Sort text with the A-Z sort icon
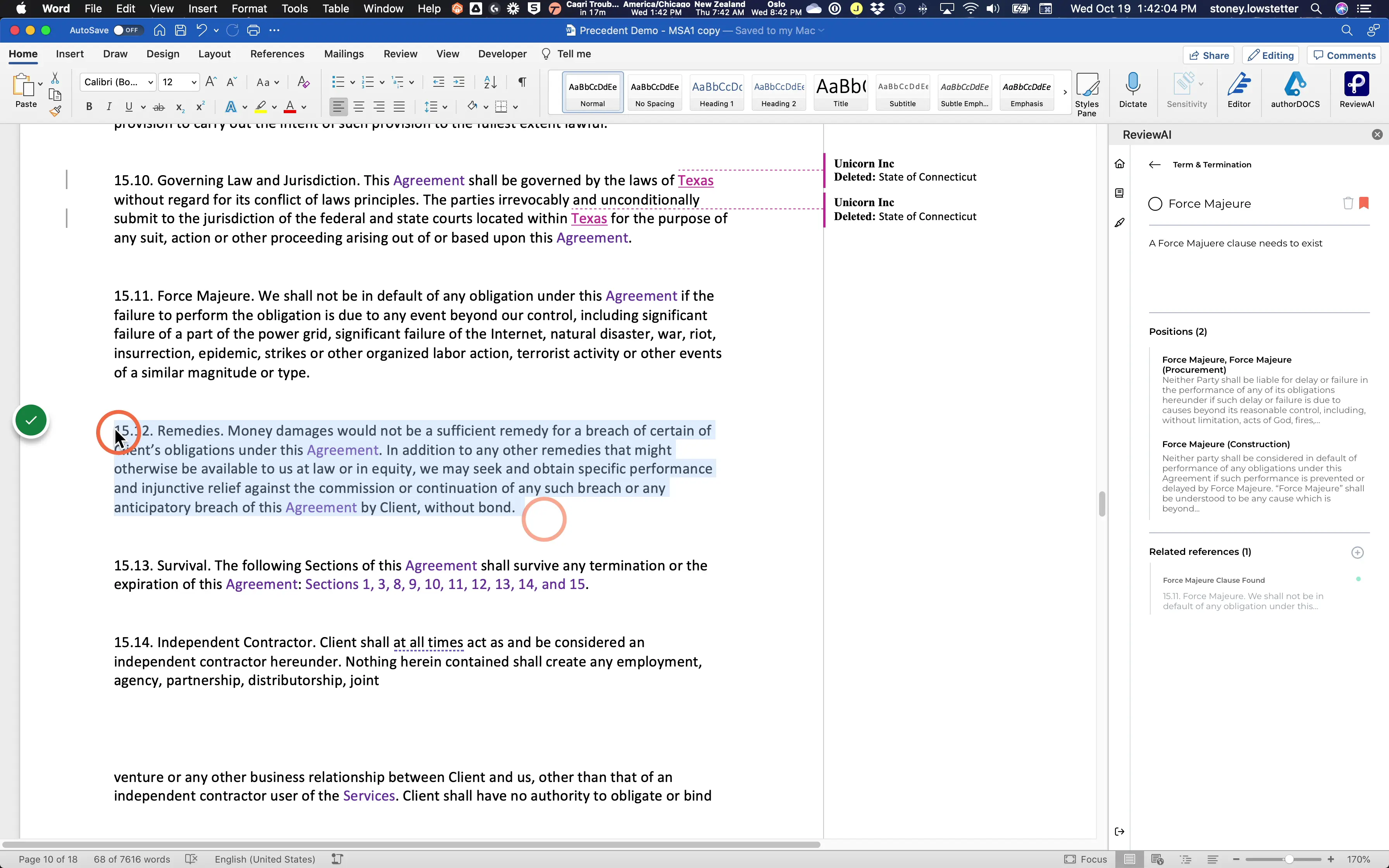The height and width of the screenshot is (868, 1389). point(490,82)
